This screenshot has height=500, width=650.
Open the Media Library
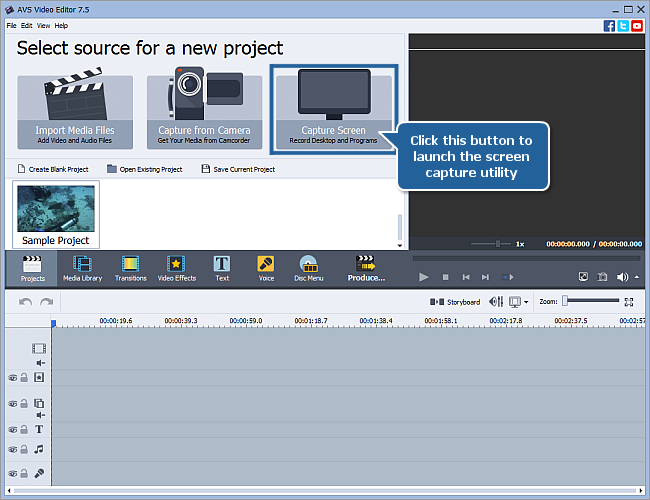click(x=82, y=269)
